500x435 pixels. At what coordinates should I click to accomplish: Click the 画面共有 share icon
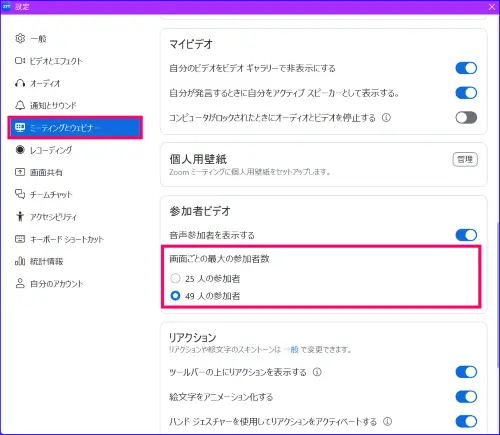[20, 172]
